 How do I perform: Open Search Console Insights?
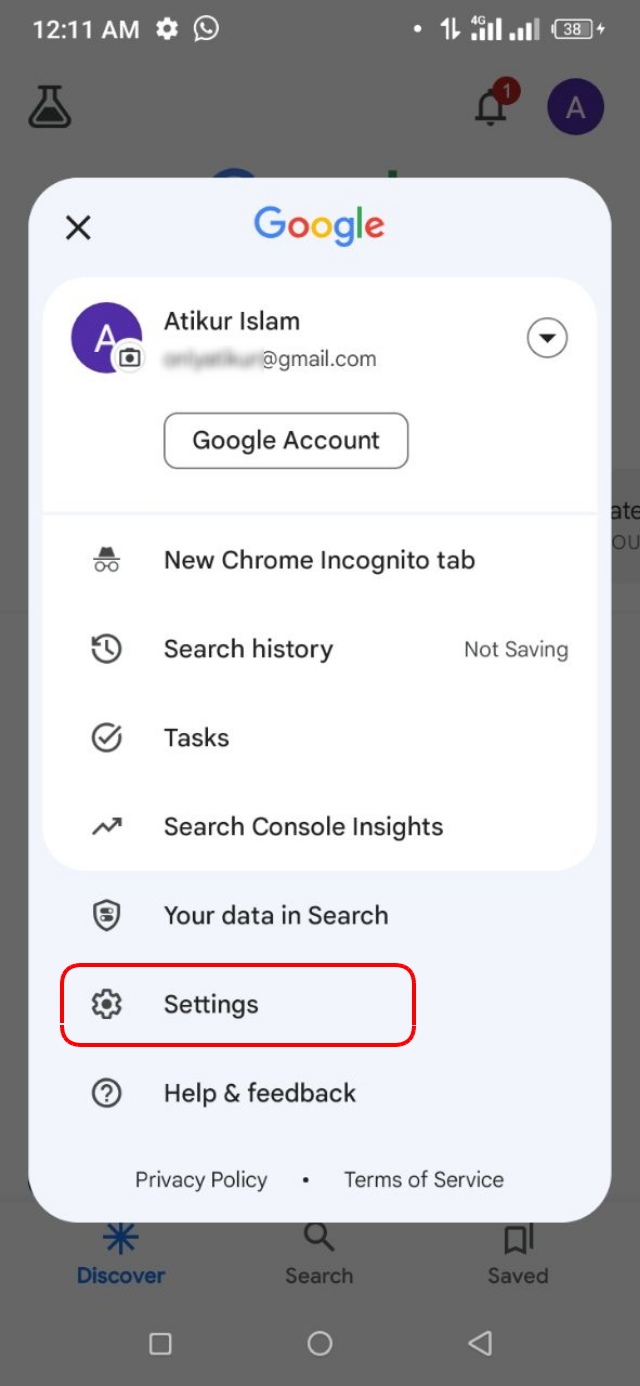(303, 827)
